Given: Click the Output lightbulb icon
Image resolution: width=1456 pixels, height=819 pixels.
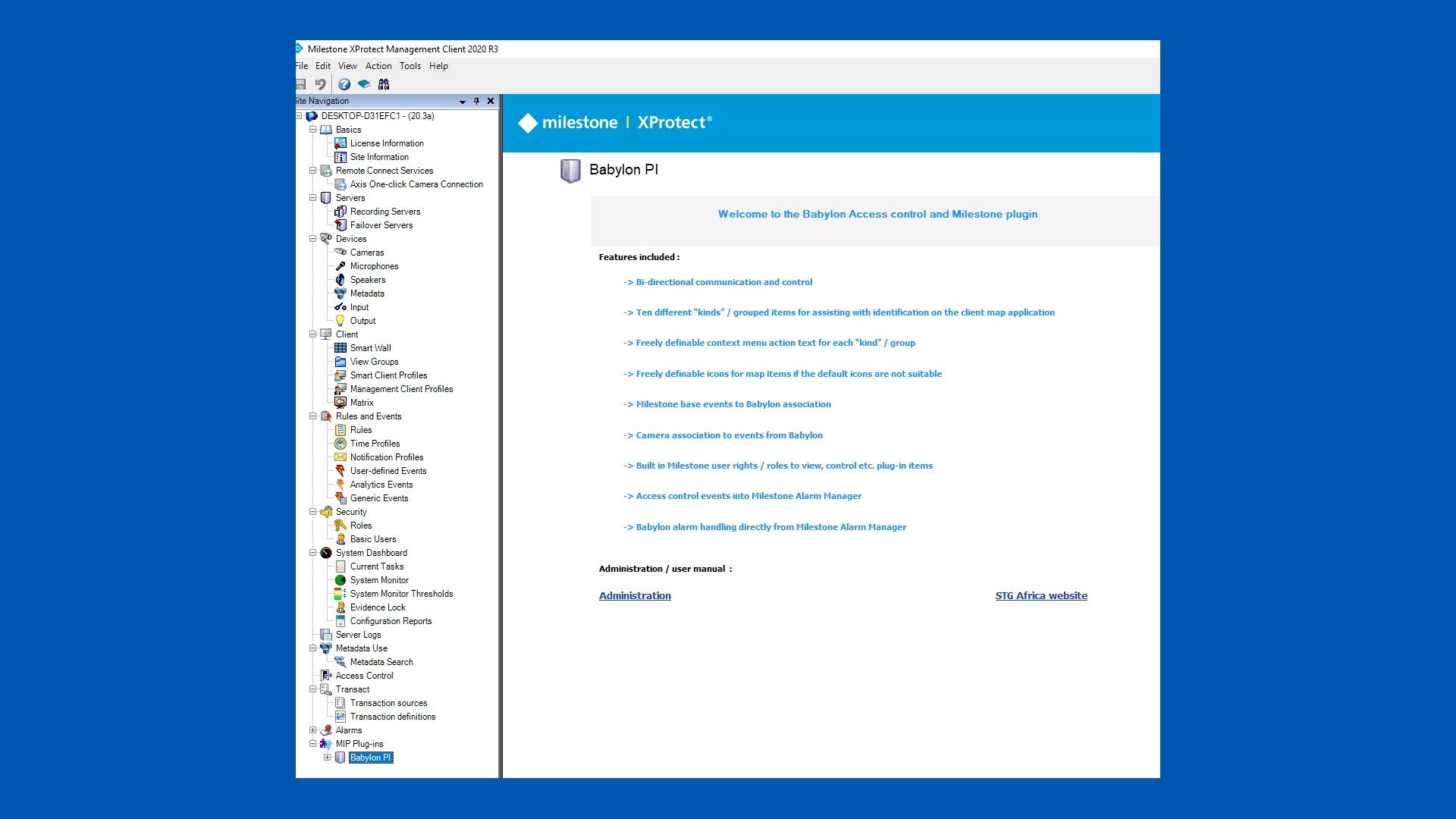Looking at the screenshot, I should click(340, 321).
